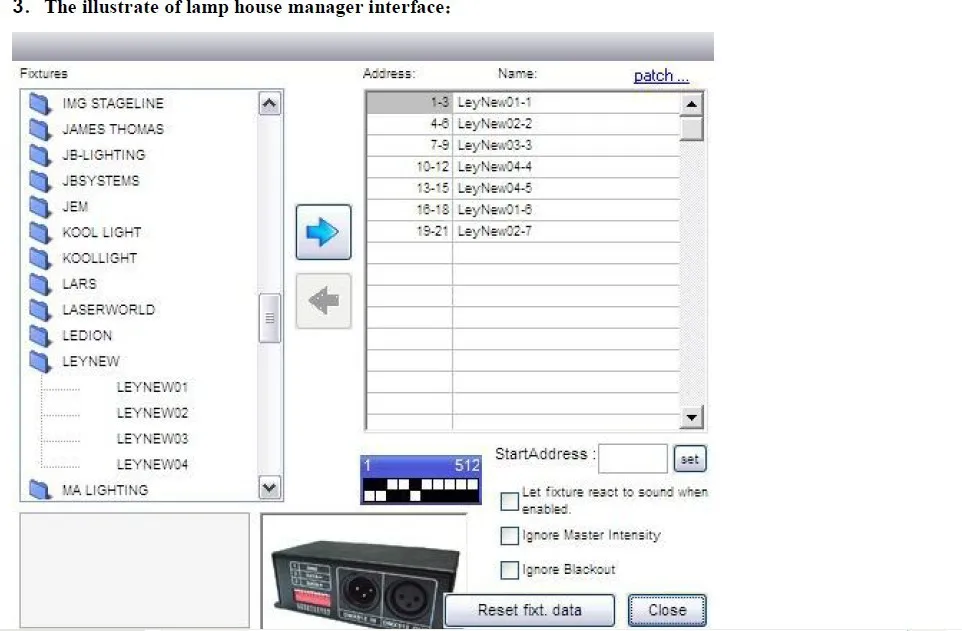The width and height of the screenshot is (962, 631).
Task: Open the LARS folder icon
Action: 40,284
